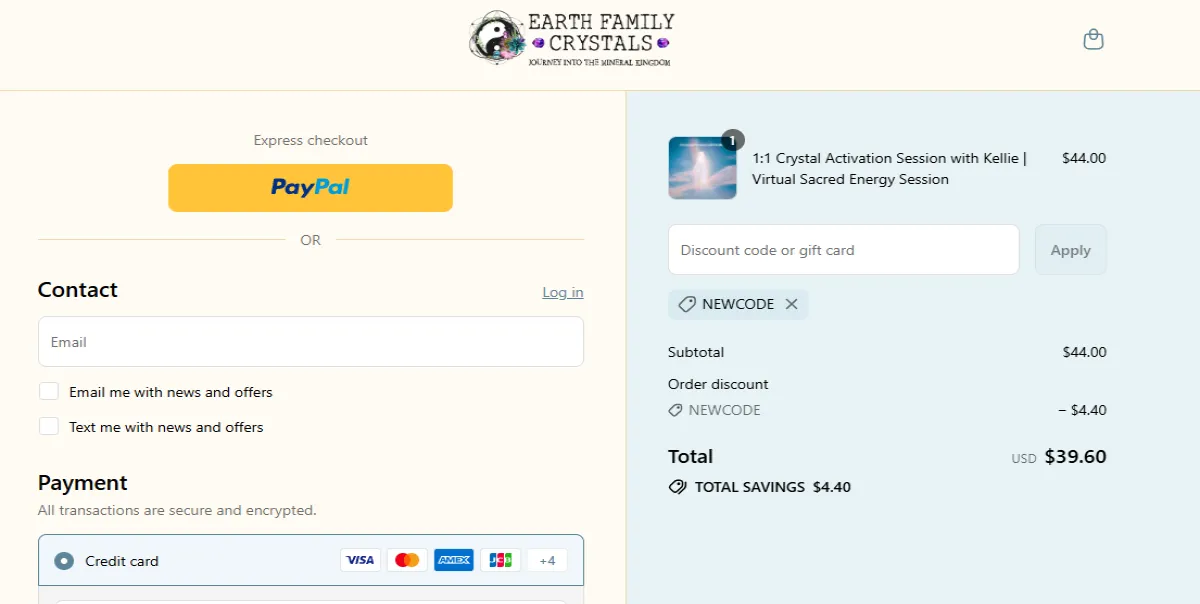Image resolution: width=1200 pixels, height=604 pixels.
Task: Remove the NEWCODE discount code
Action: 790,304
